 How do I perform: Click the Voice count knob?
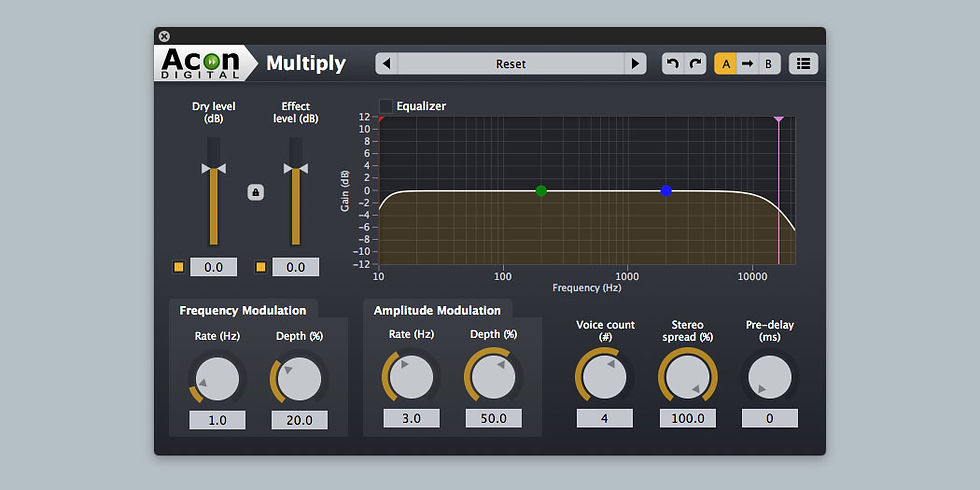point(604,377)
